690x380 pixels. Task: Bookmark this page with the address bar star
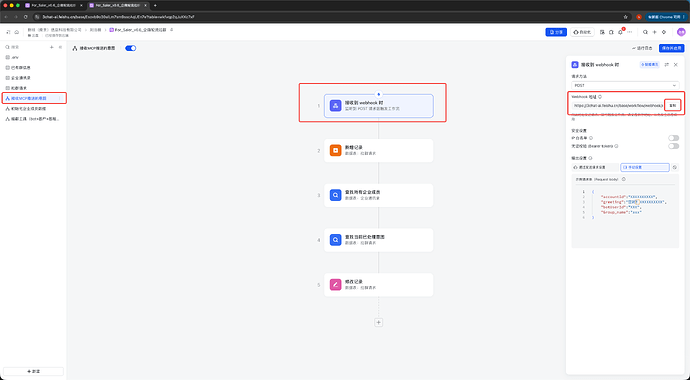tap(625, 17)
